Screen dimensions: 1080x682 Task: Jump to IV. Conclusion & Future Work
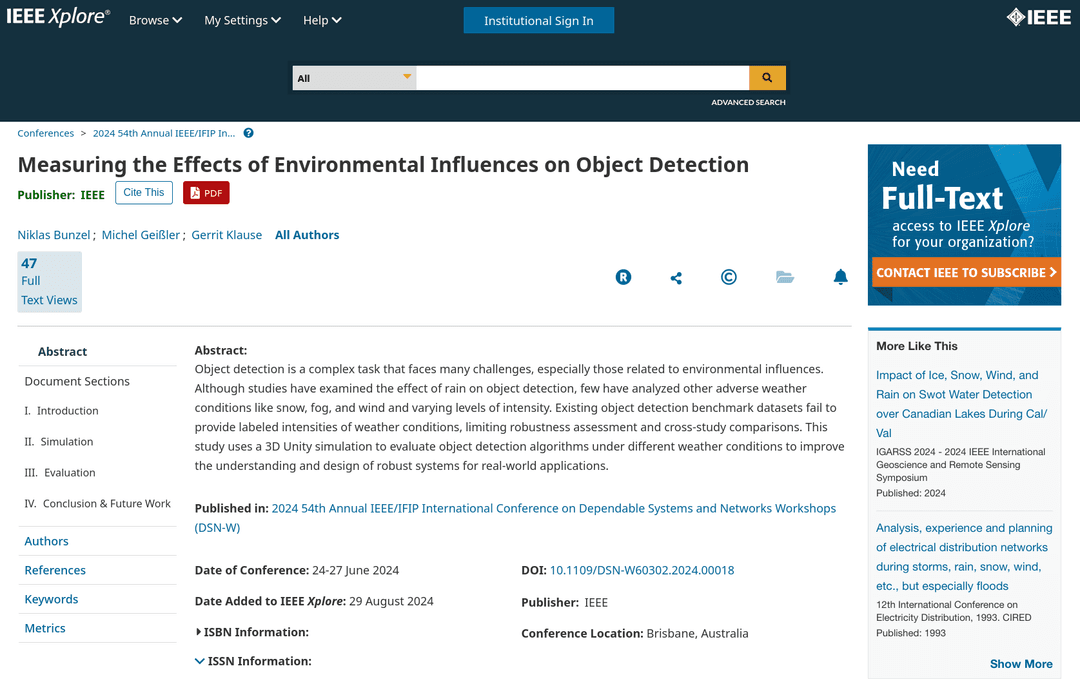pyautogui.click(x=97, y=504)
